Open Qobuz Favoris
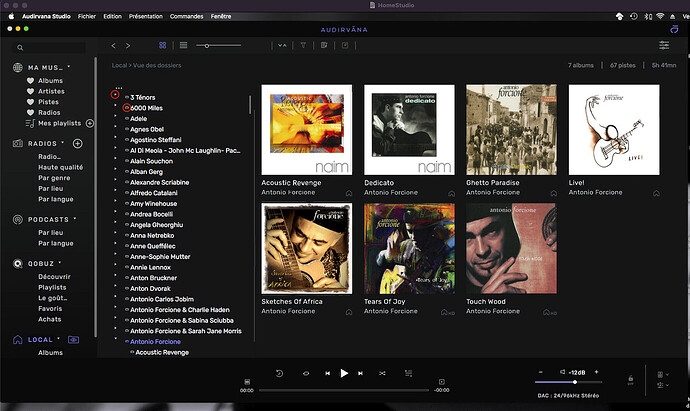Image resolution: width=690 pixels, height=411 pixels. (50, 308)
